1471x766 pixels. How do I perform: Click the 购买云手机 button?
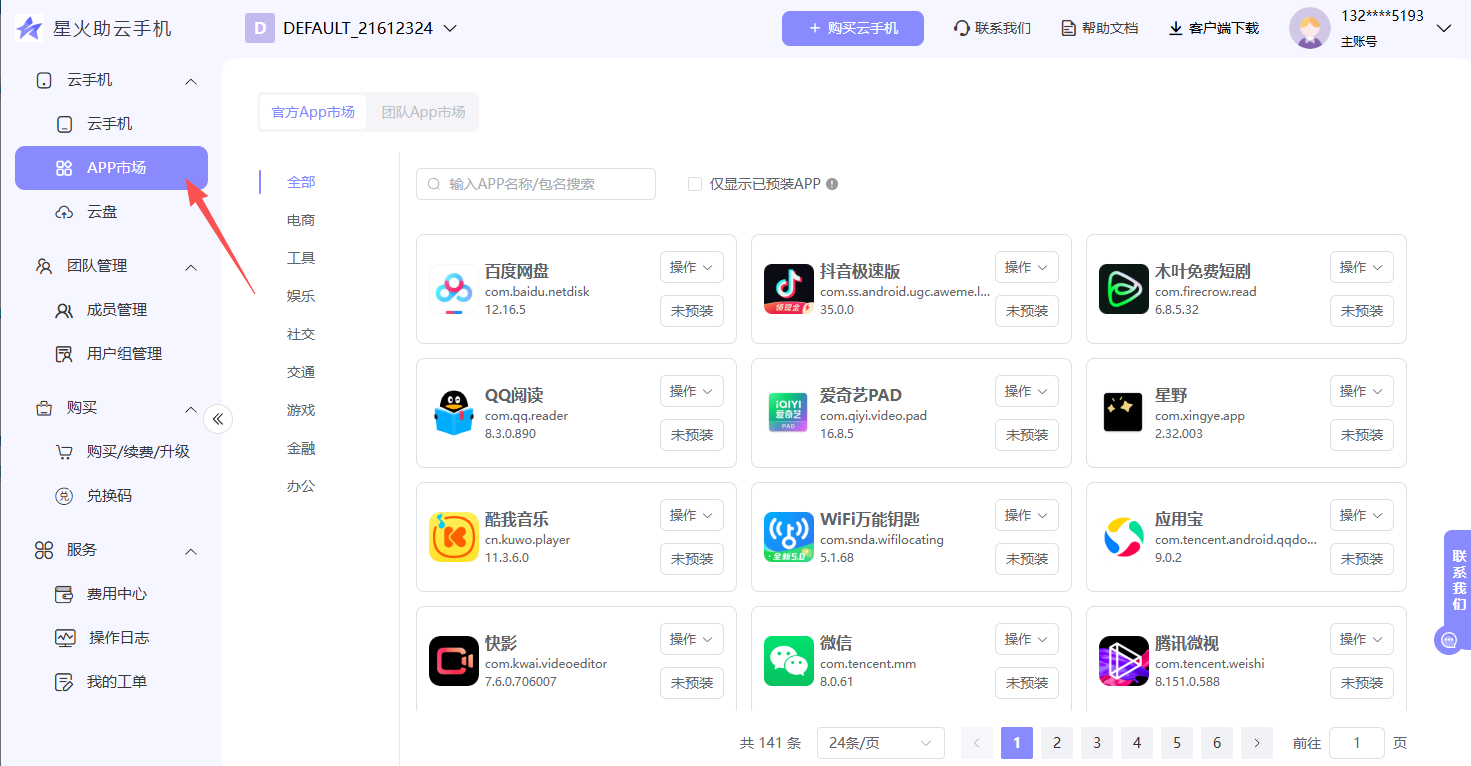[852, 28]
